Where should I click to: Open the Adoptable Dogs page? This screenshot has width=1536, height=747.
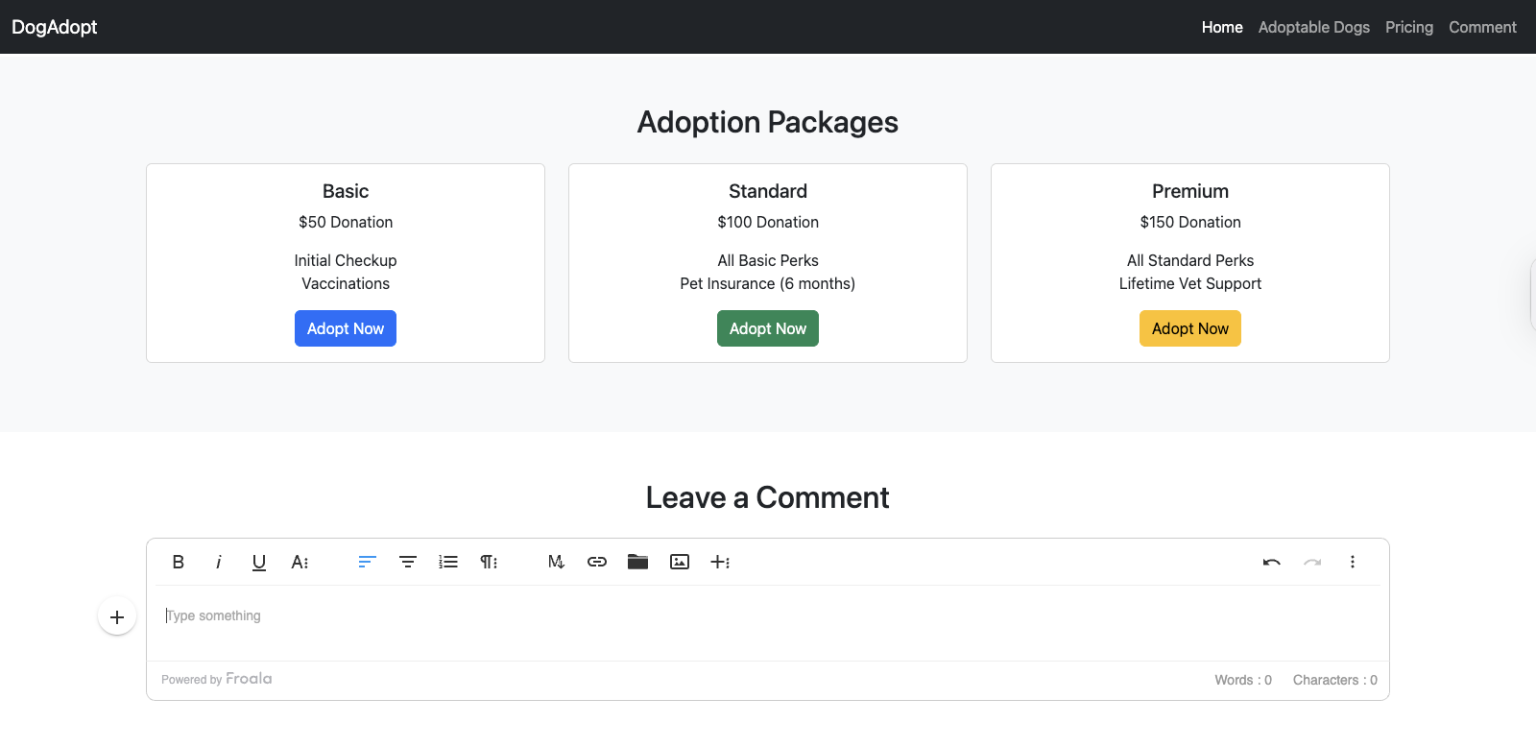1314,27
